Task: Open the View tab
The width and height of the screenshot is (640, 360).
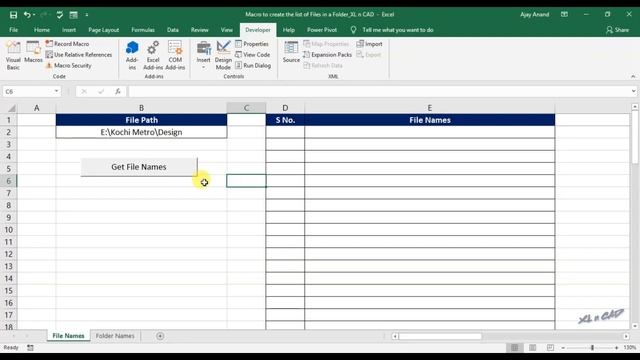Action: point(227,30)
